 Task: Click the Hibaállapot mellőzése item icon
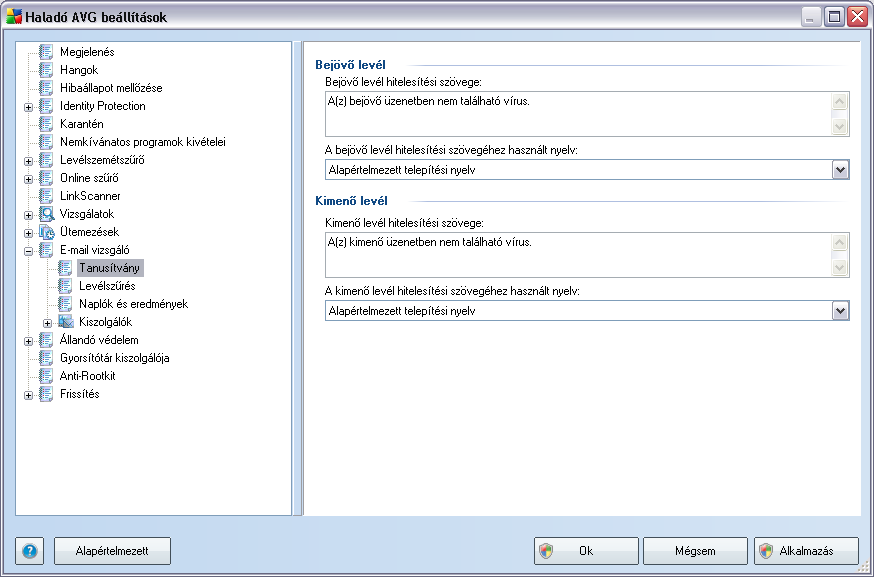[x=46, y=88]
